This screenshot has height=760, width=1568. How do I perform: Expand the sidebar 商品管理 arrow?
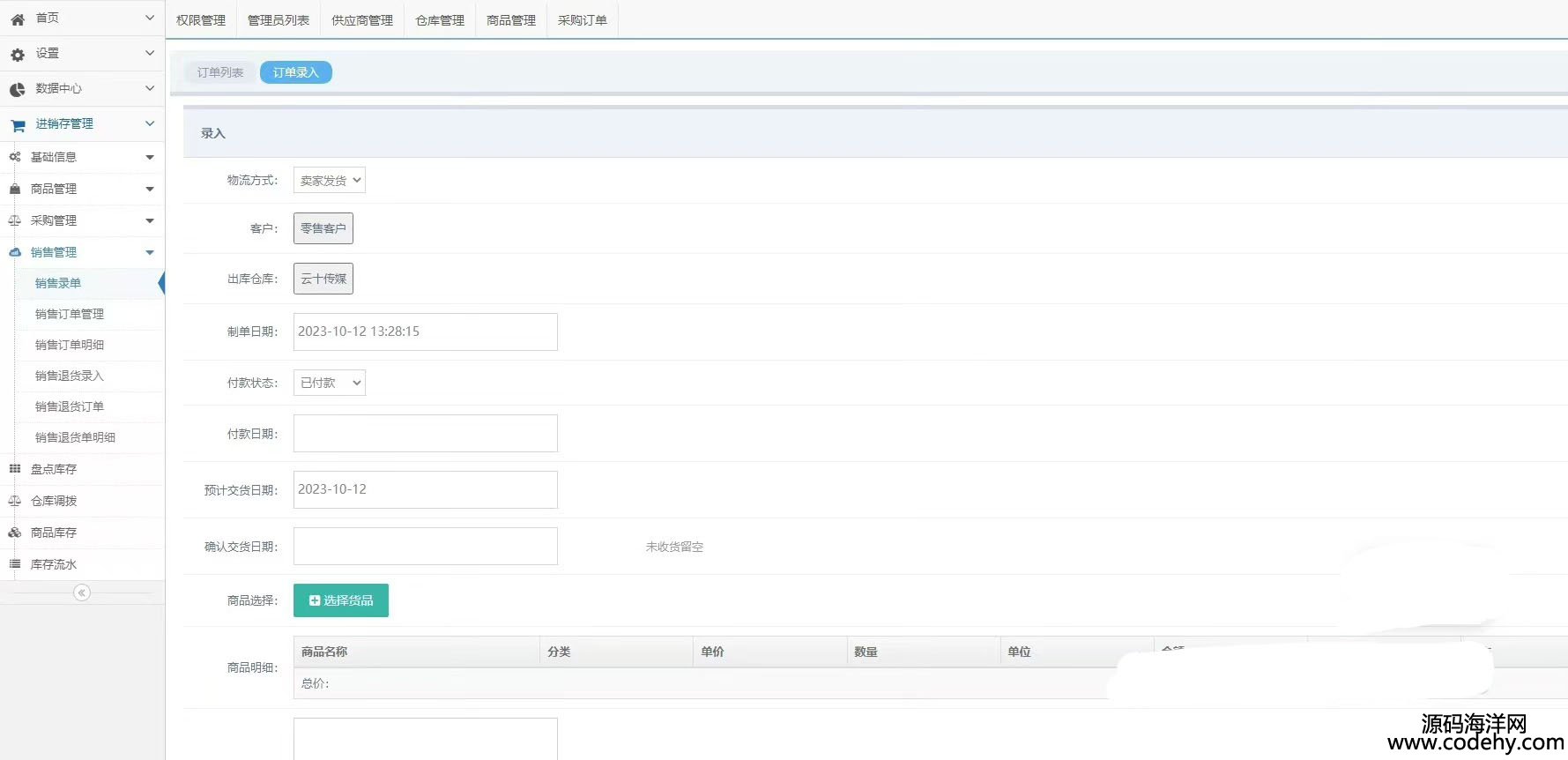click(x=150, y=190)
